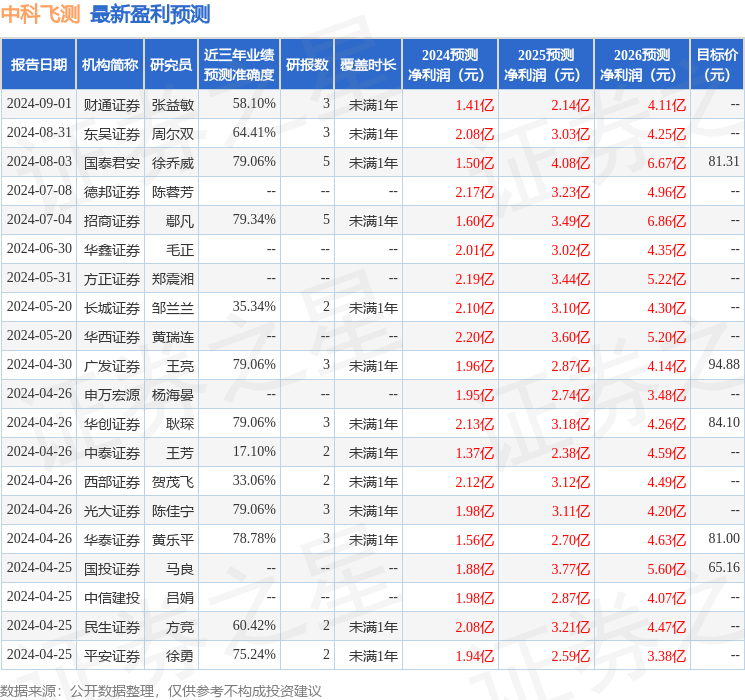
Task: Click the date 2024-09-01
Action: coord(39,103)
